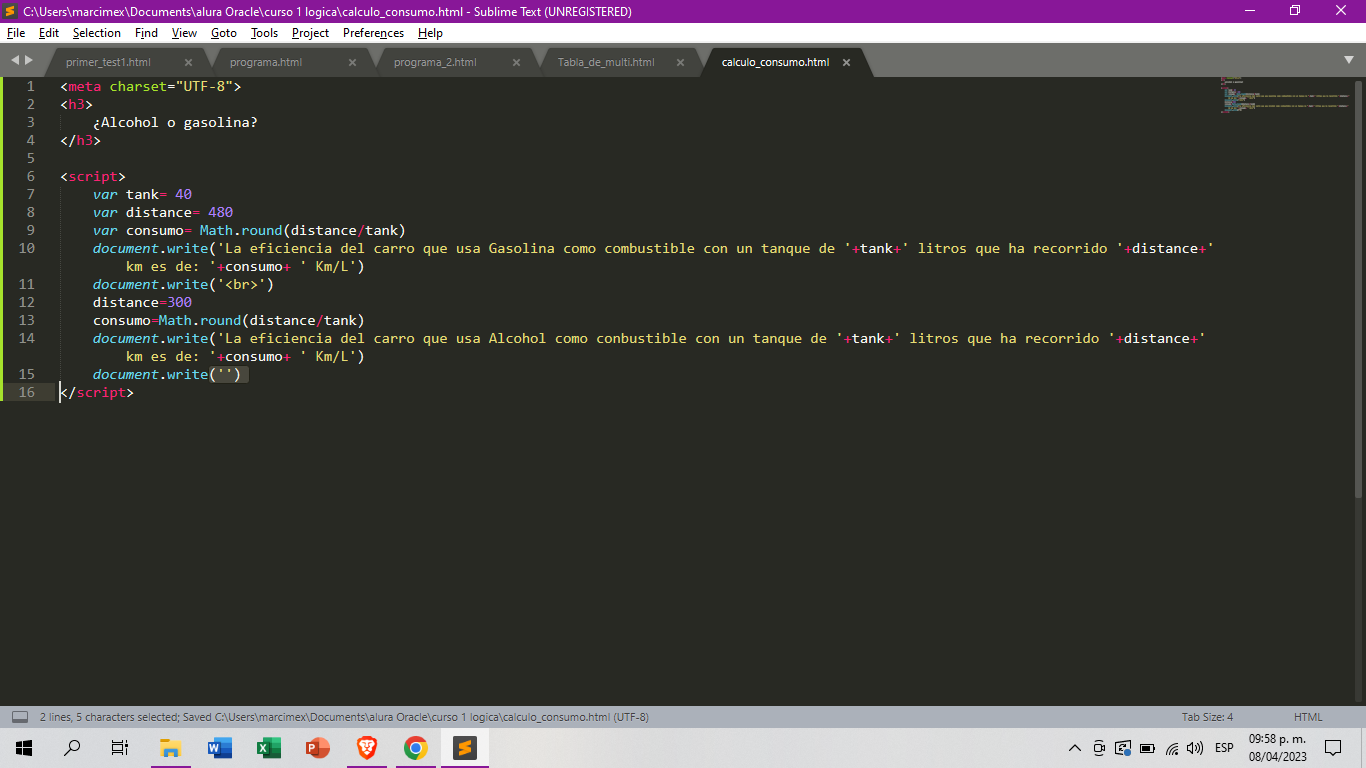Viewport: 1366px width, 768px height.
Task: Open the Windows Start menu
Action: 23,747
